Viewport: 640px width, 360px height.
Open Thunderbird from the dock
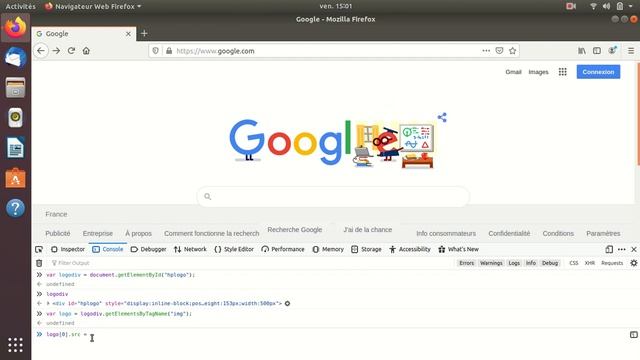16,57
